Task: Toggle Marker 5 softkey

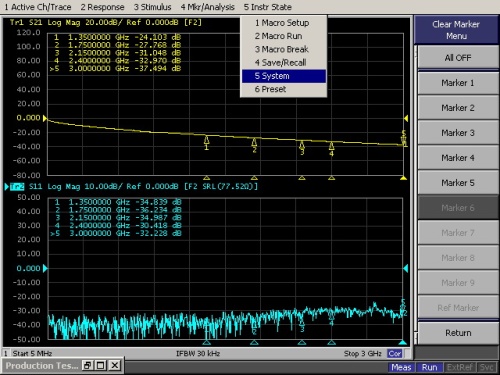Action: click(x=458, y=183)
